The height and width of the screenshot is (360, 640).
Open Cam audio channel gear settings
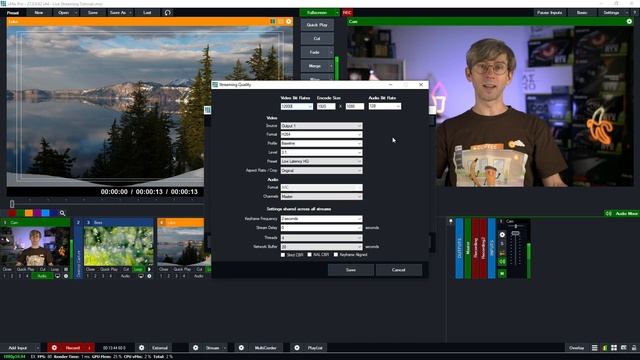coord(502,235)
